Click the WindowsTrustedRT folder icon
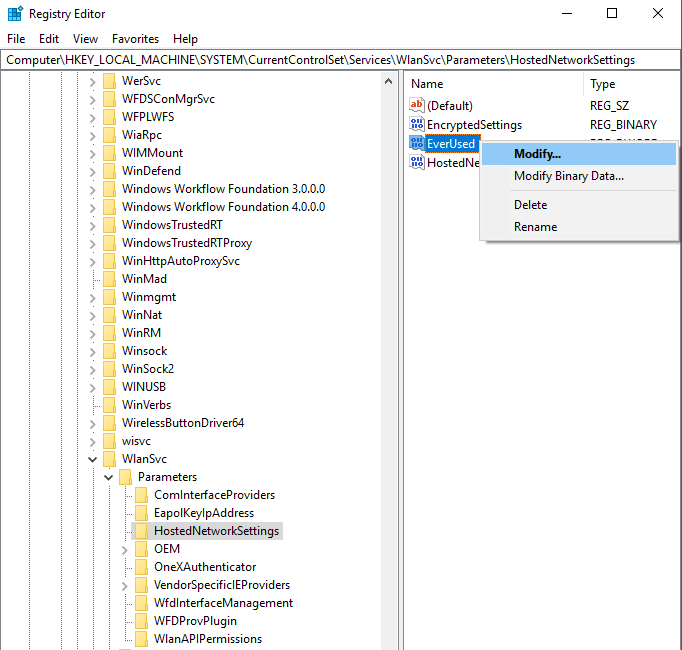 pos(110,224)
